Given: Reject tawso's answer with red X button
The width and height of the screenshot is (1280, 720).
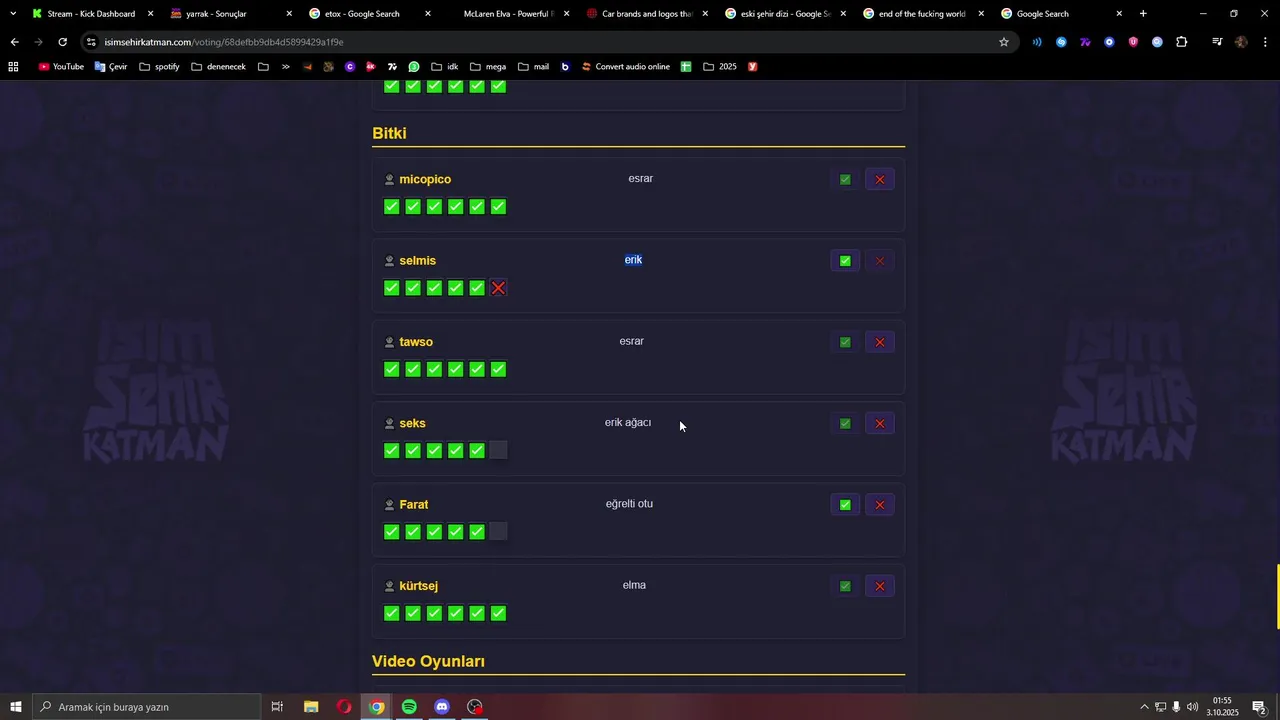Looking at the screenshot, I should 880,342.
